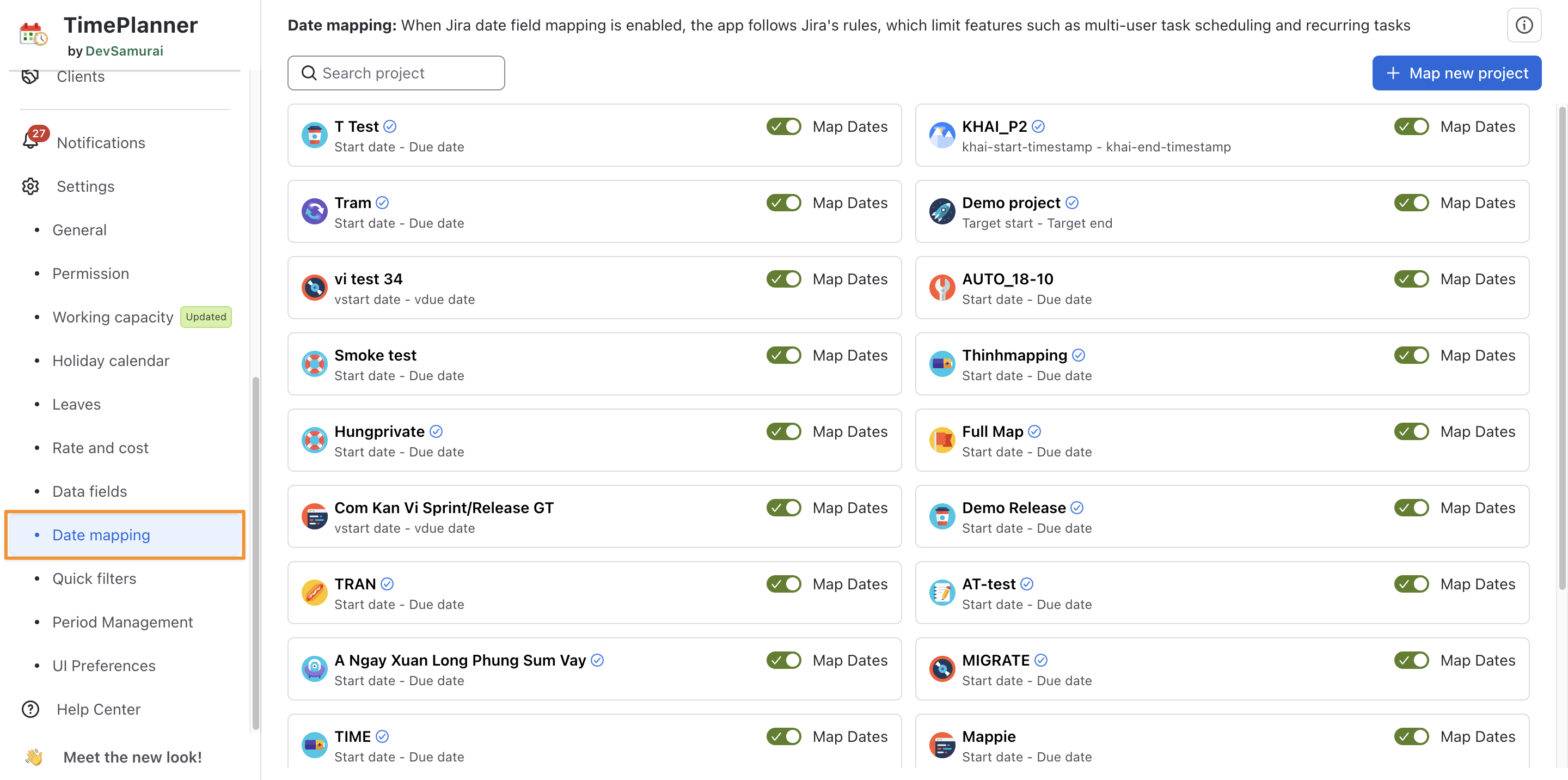
Task: Click the MIGRATE project avatar
Action: click(942, 668)
